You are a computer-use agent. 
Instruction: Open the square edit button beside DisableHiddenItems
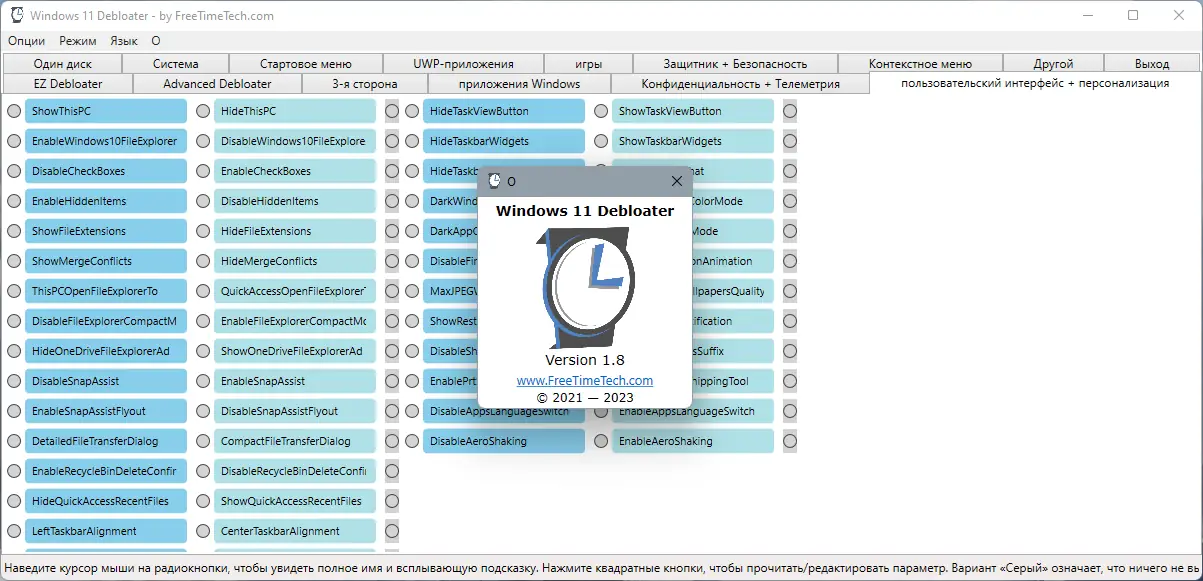click(x=391, y=201)
